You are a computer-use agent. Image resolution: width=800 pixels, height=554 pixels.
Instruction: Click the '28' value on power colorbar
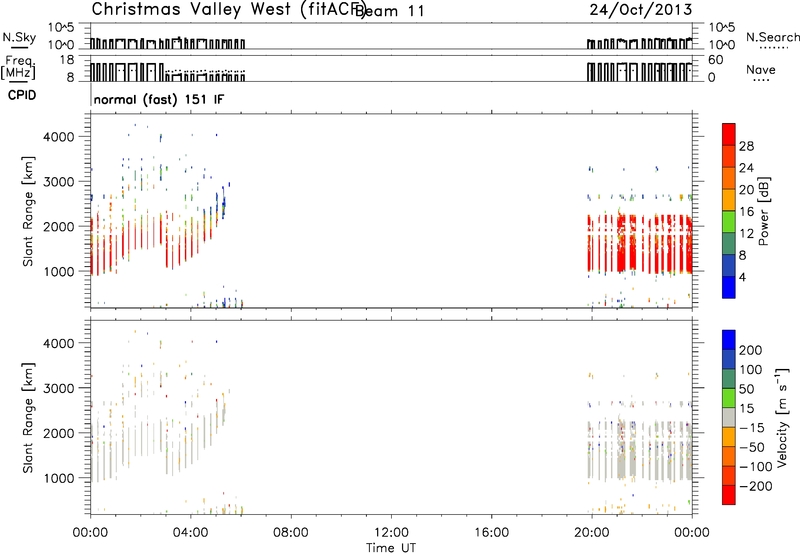(746, 146)
